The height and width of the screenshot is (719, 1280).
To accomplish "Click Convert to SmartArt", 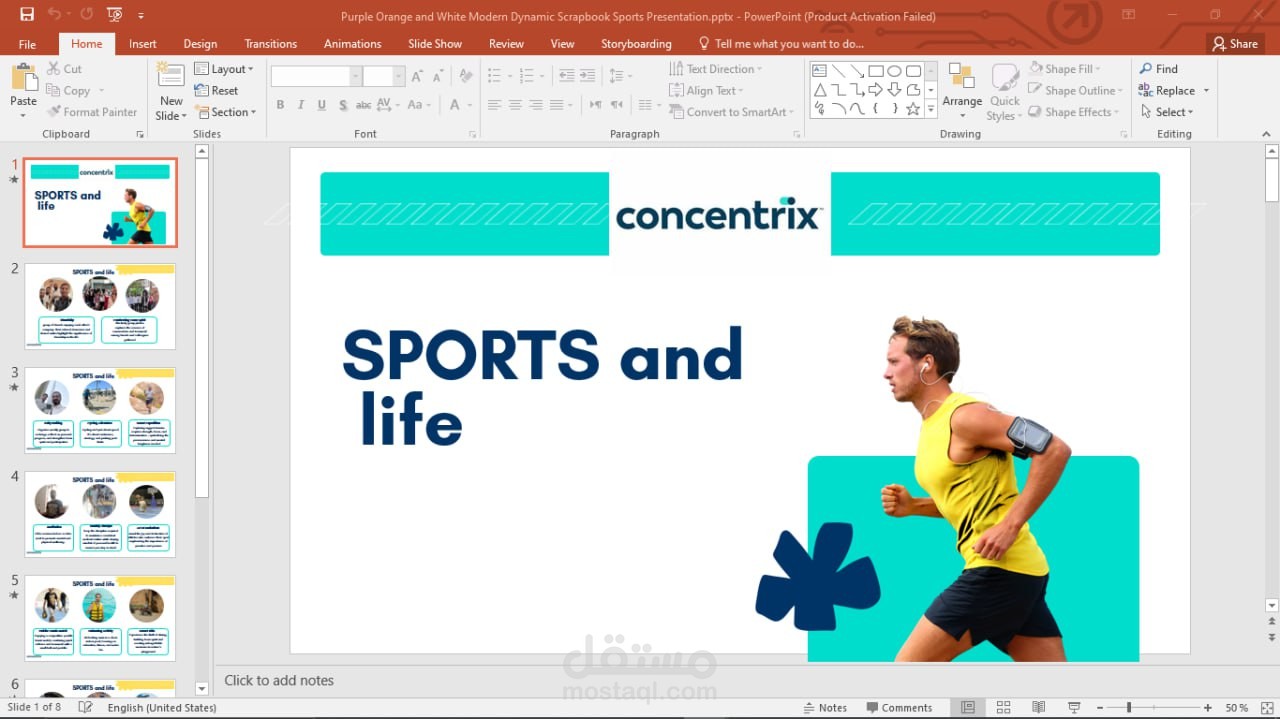I will pyautogui.click(x=731, y=112).
